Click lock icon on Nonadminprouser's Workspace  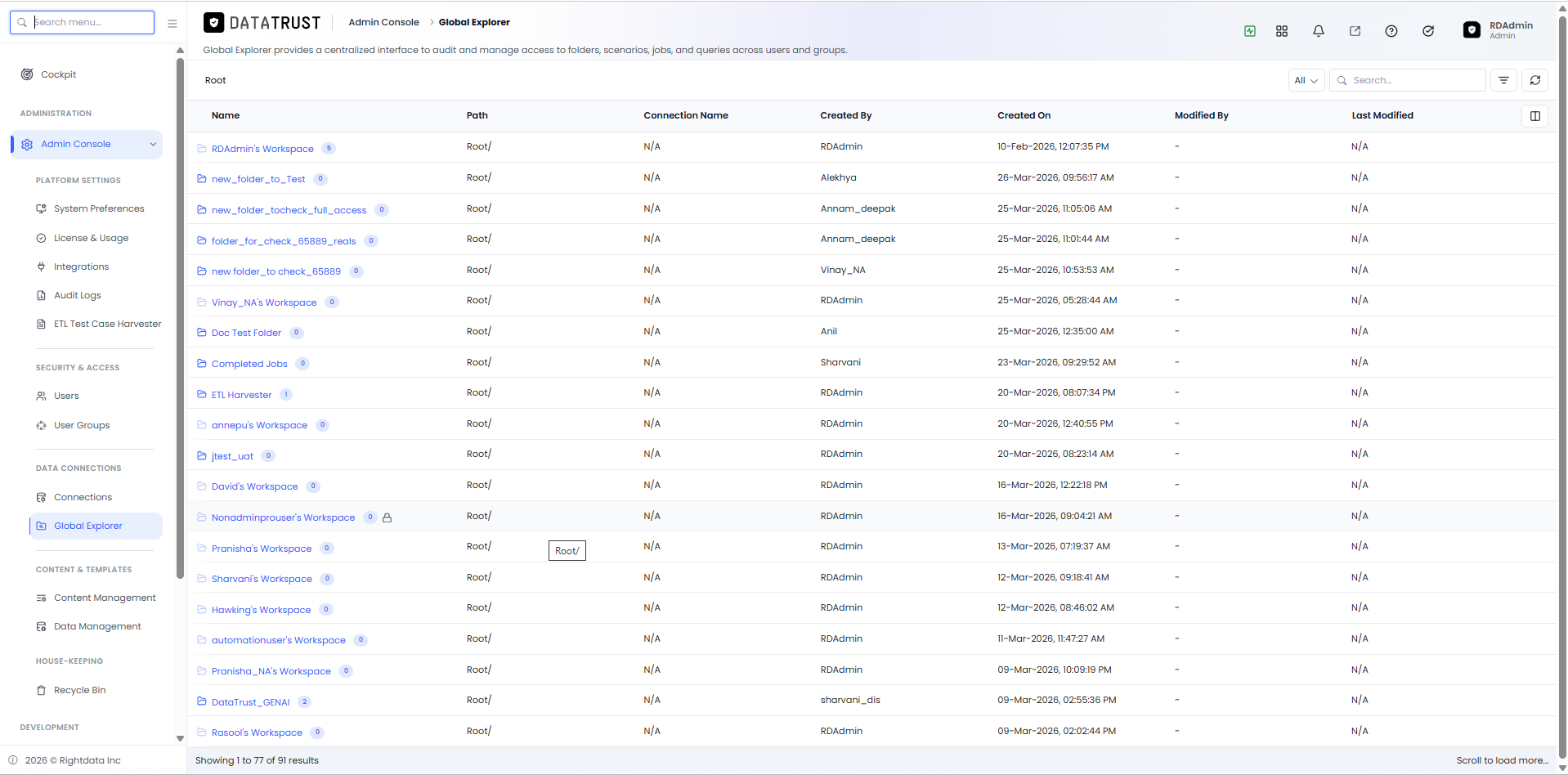(387, 517)
